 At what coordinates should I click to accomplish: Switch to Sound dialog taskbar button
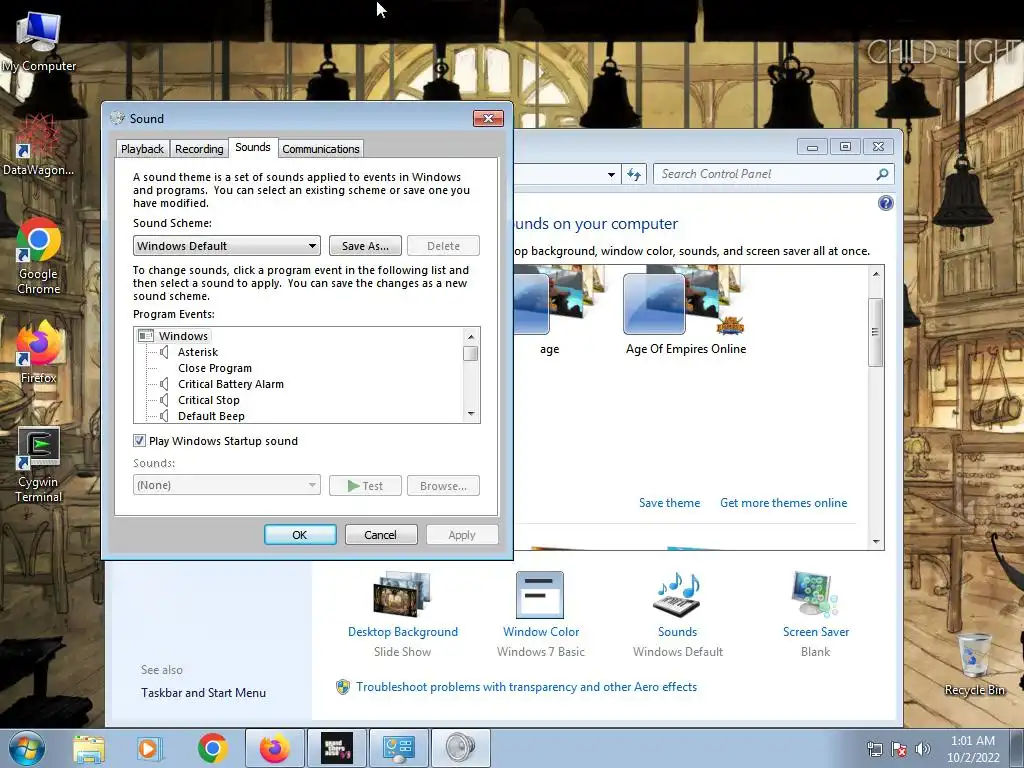tap(461, 748)
